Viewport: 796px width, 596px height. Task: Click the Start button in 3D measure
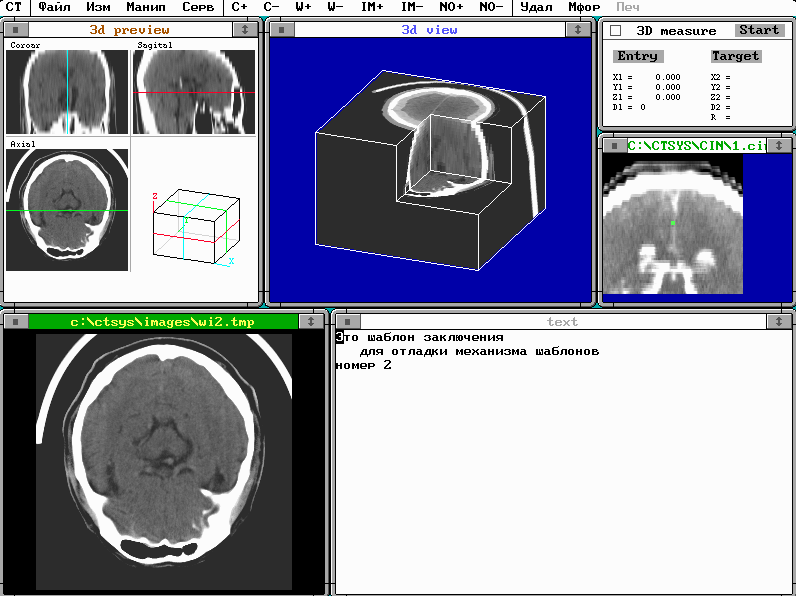pos(759,30)
